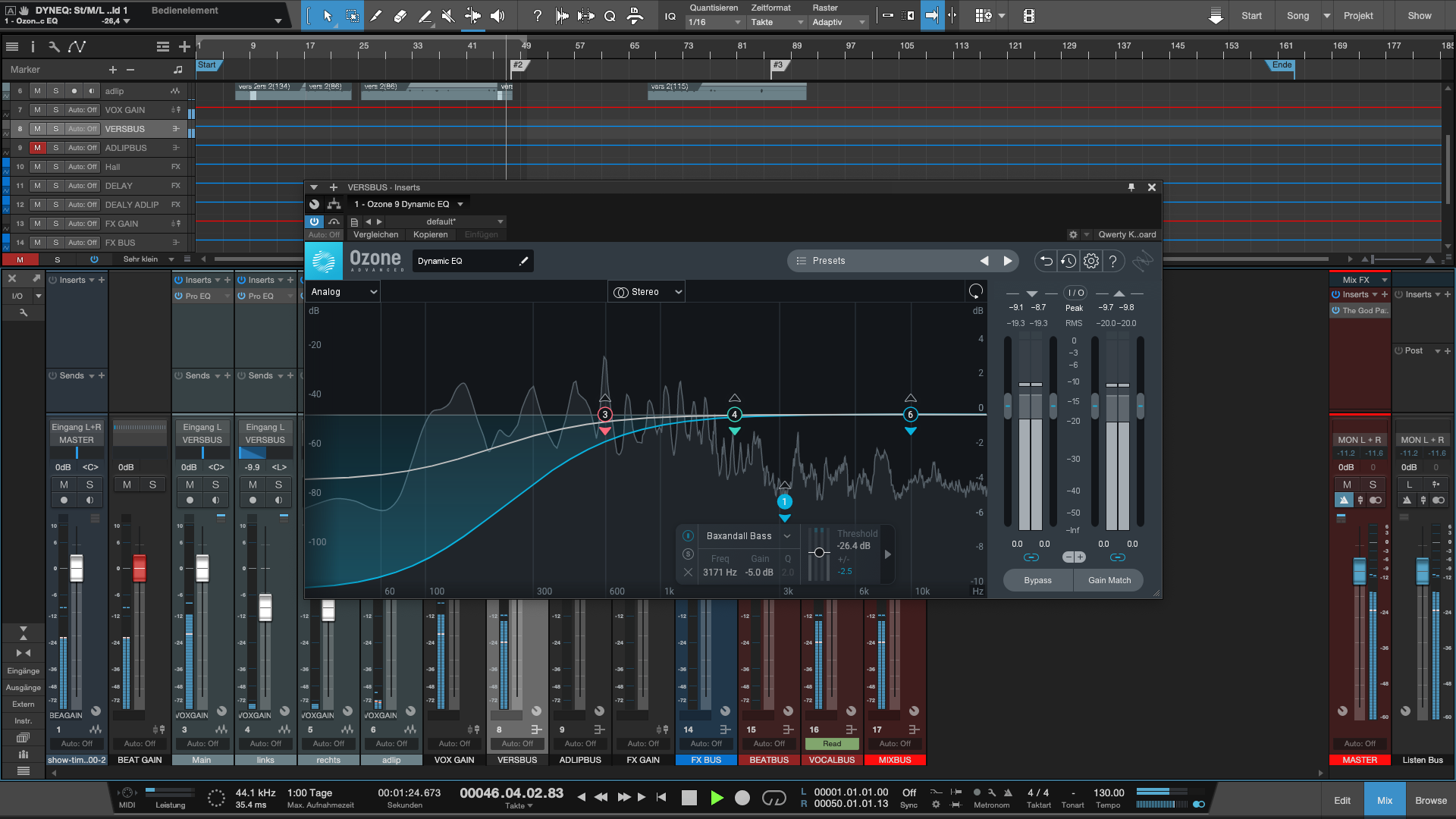Open the Projekt page
The width and height of the screenshot is (1456, 819).
point(1358,16)
